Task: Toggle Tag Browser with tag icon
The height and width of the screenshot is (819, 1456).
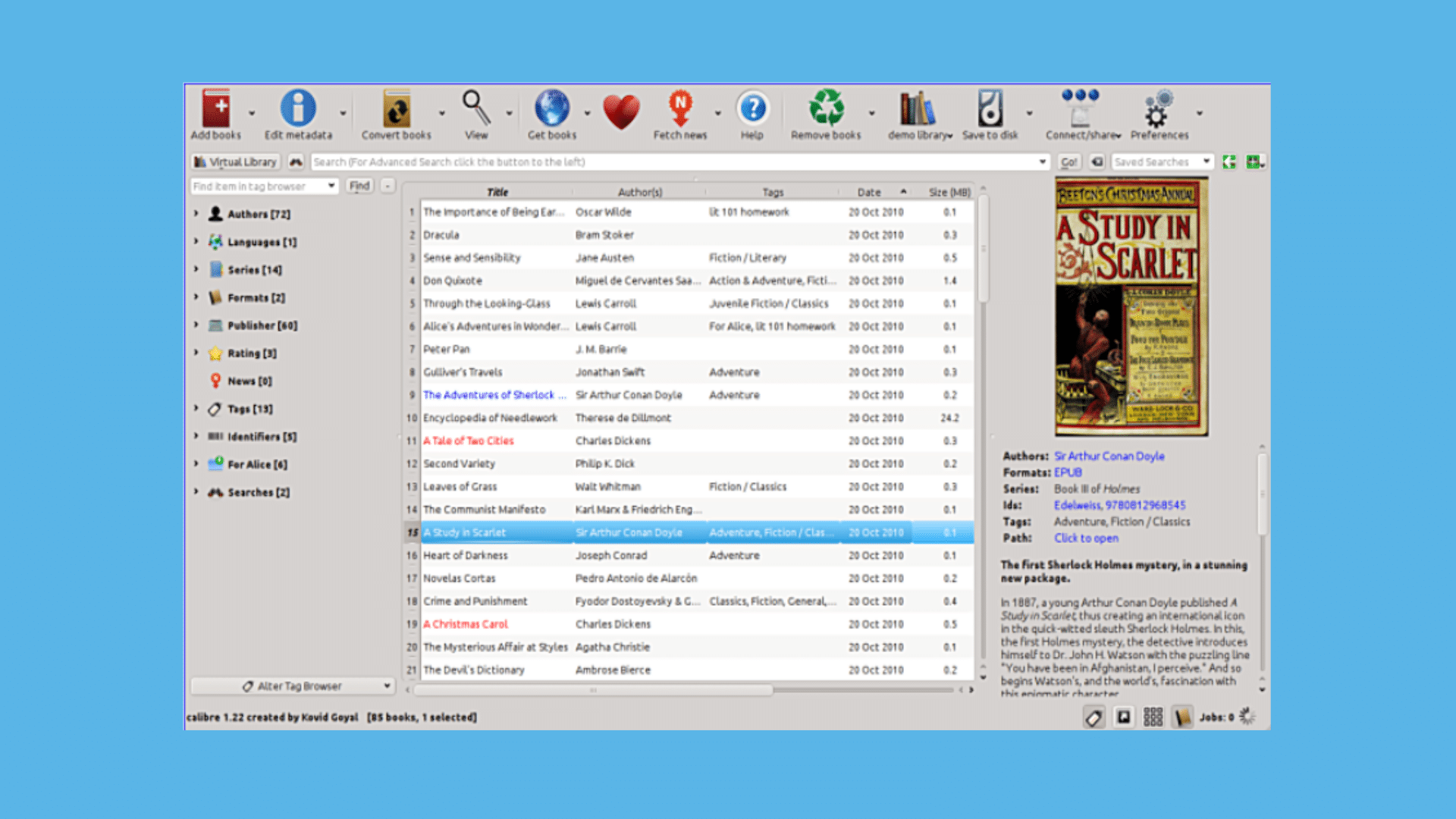Action: pyautogui.click(x=1093, y=717)
